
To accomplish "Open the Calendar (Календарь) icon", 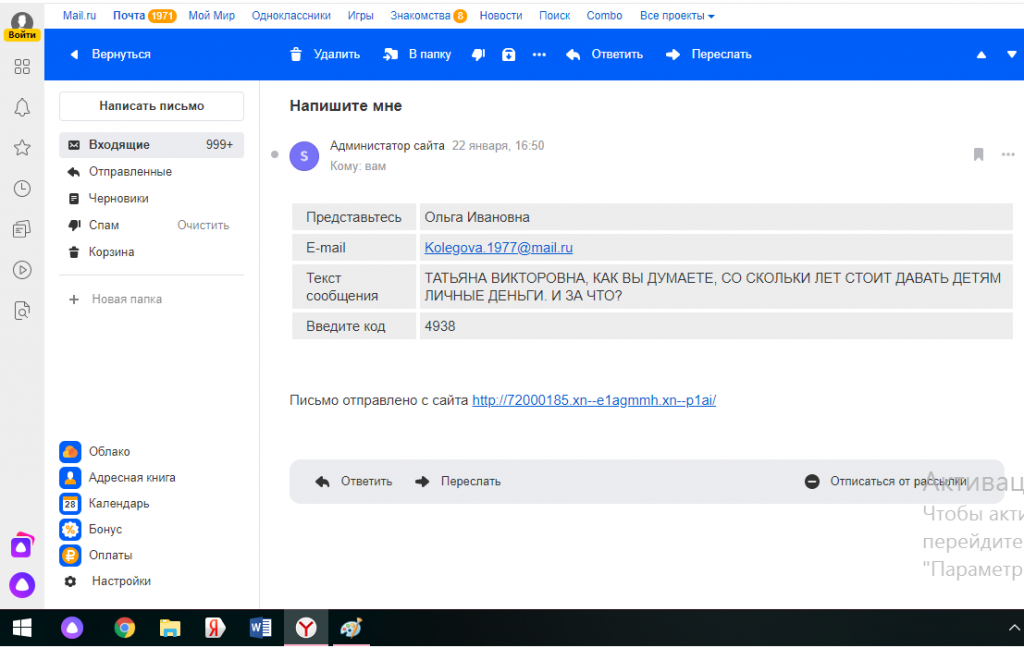I will (70, 504).
